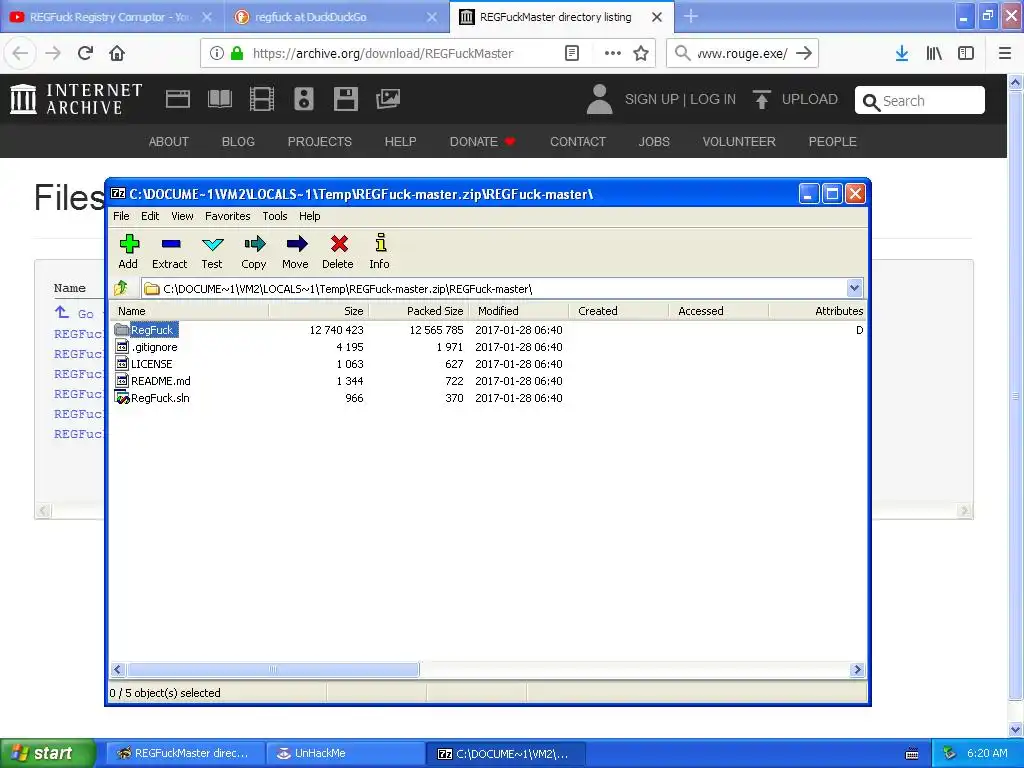This screenshot has height=768, width=1024.
Task: Sort by the Name column header
Action: tap(189, 311)
